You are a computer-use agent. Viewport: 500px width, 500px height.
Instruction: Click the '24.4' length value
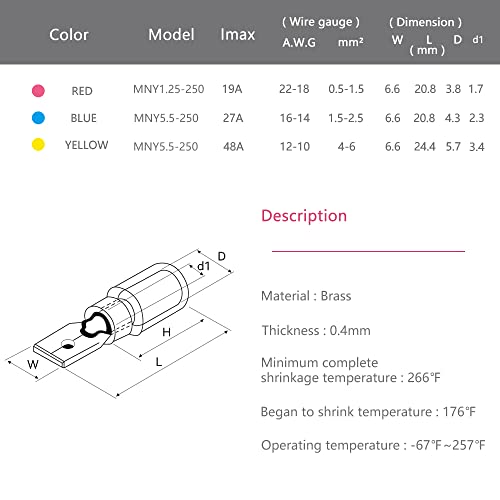click(425, 147)
